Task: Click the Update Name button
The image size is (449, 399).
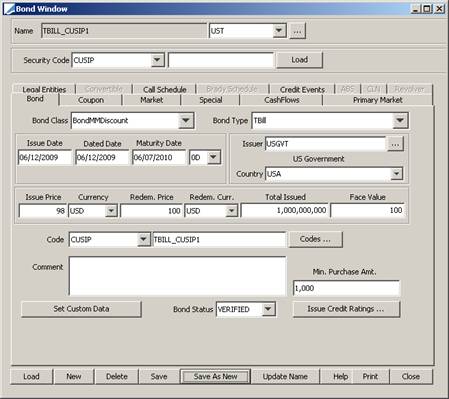Action: click(285, 376)
